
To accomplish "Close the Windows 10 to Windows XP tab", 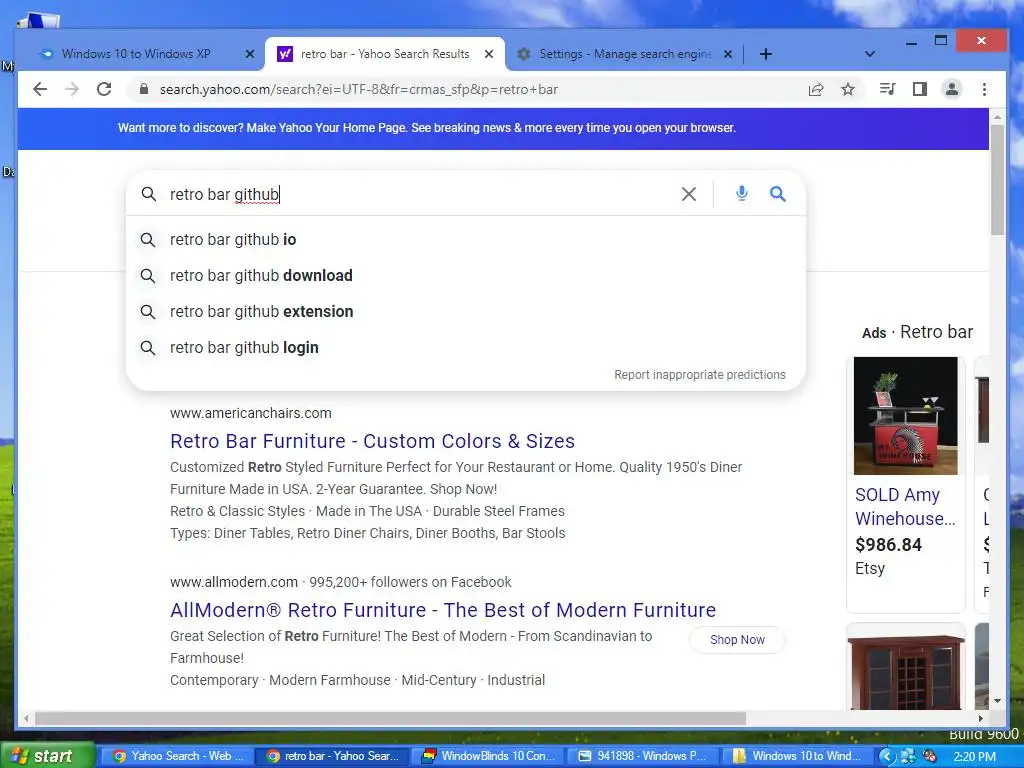I will click(x=249, y=54).
